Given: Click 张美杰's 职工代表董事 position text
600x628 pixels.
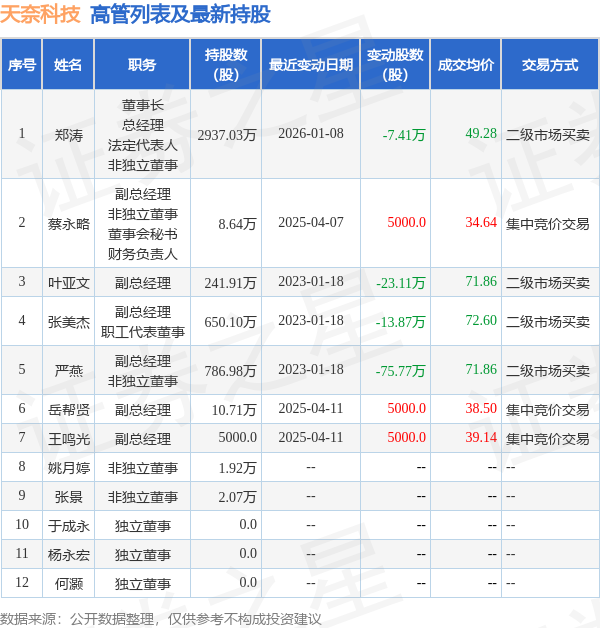Looking at the screenshot, I should [x=143, y=332].
